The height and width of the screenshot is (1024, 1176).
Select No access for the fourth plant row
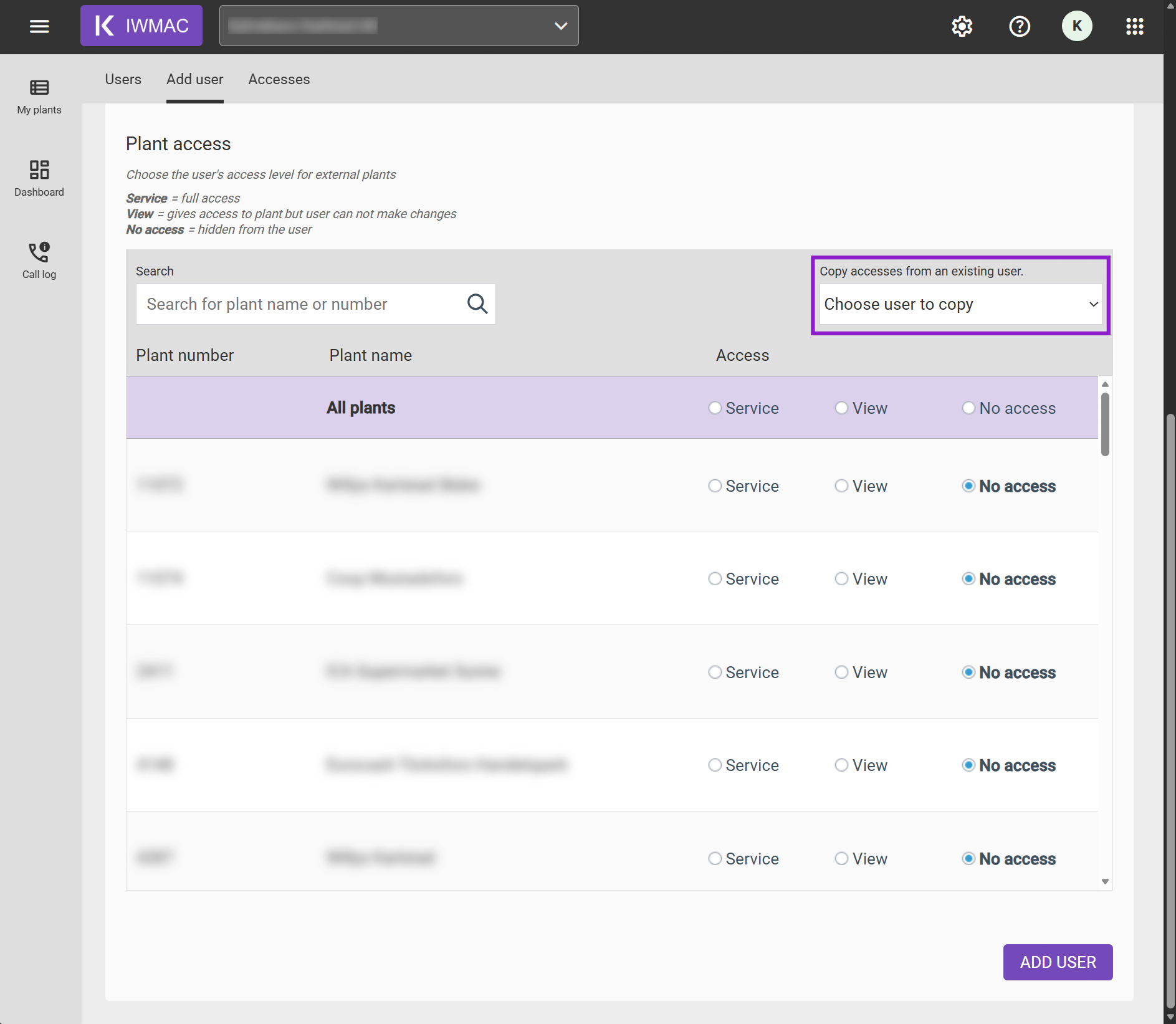click(968, 765)
